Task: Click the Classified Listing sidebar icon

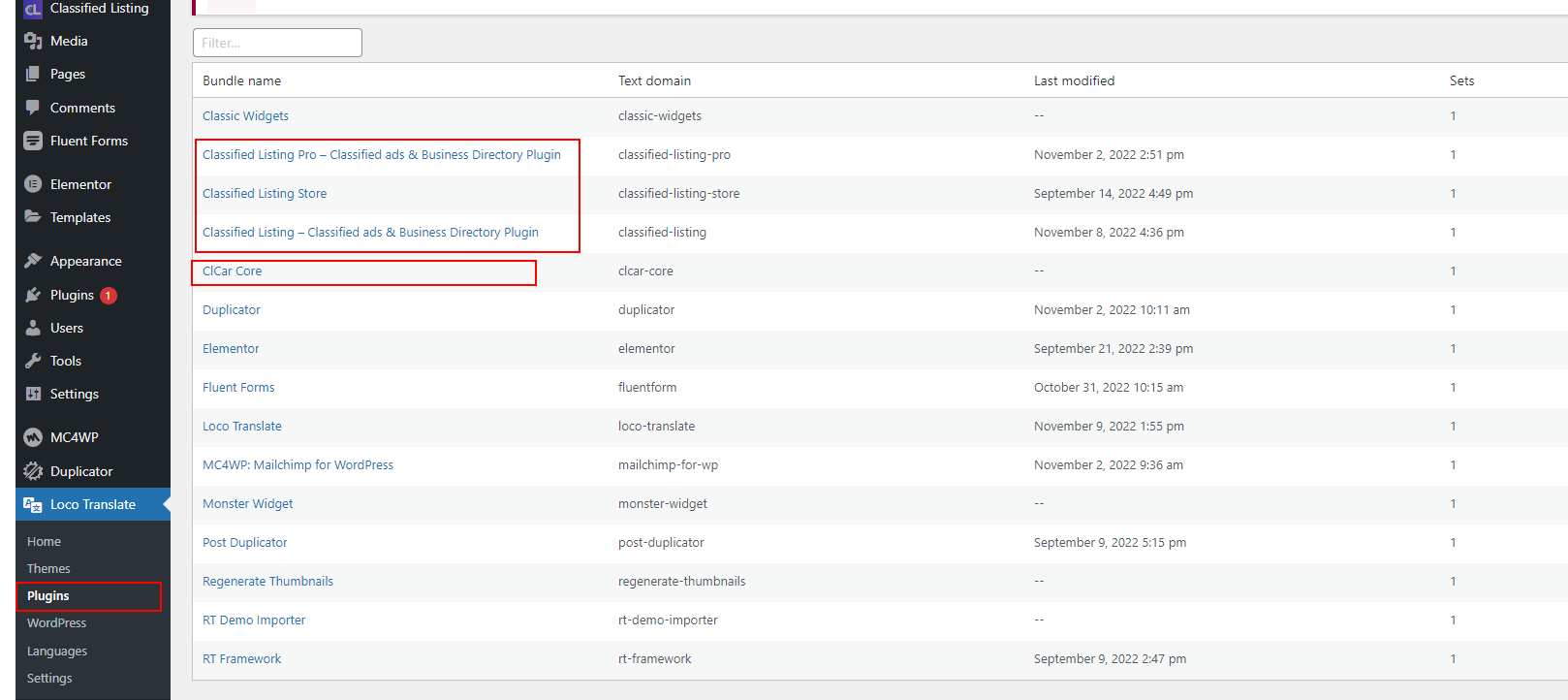Action: (33, 9)
